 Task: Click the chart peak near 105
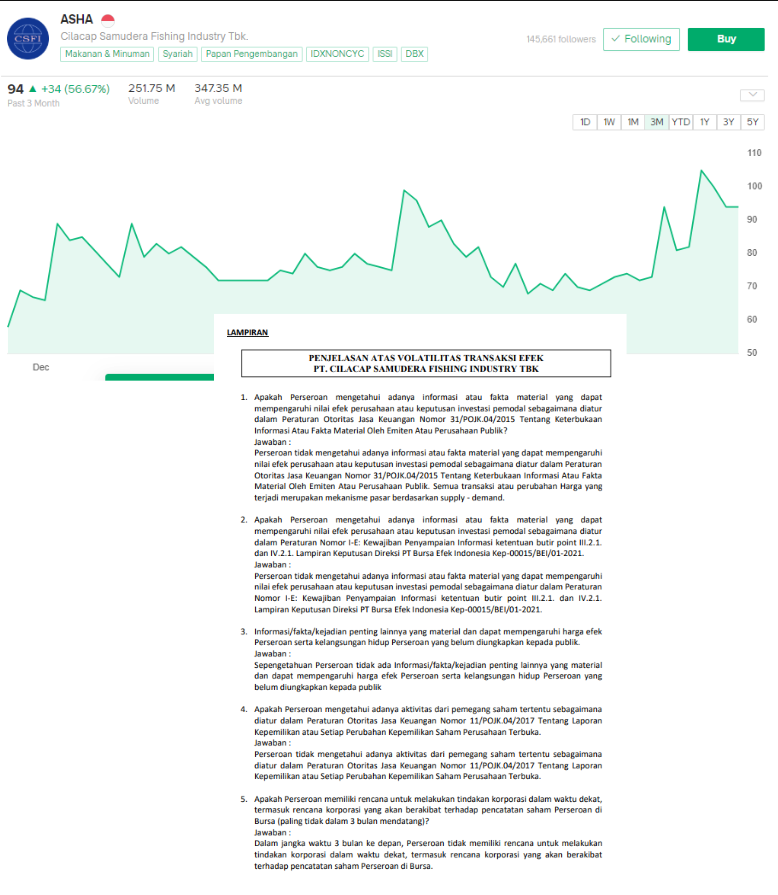(x=702, y=171)
